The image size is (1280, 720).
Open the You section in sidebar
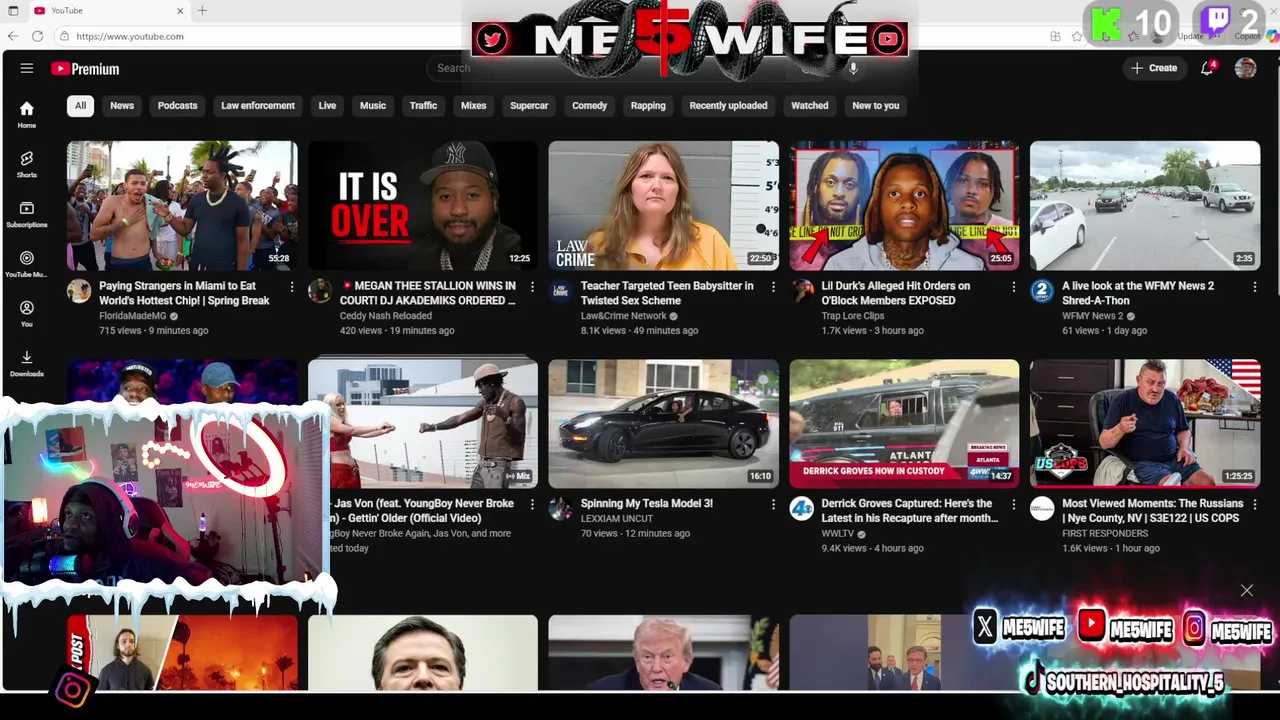pyautogui.click(x=27, y=313)
